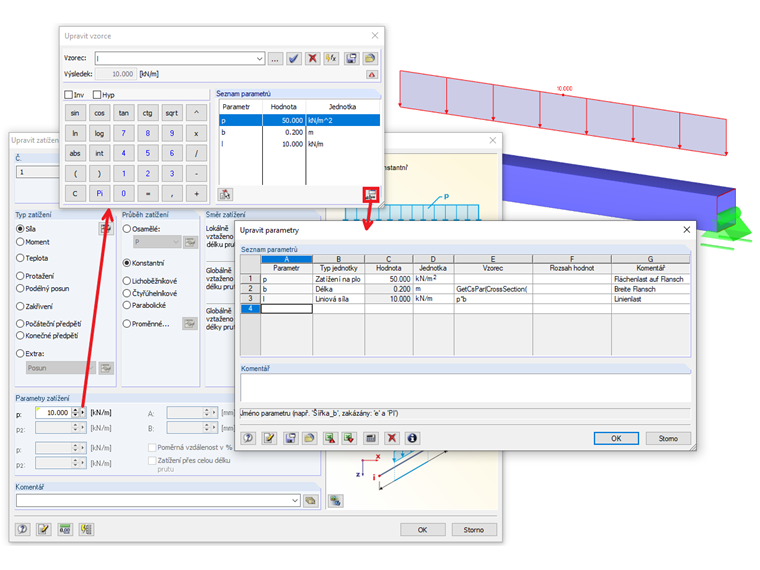The image size is (760, 570).
Task: Click the calculator C clear button
Action: pos(75,193)
